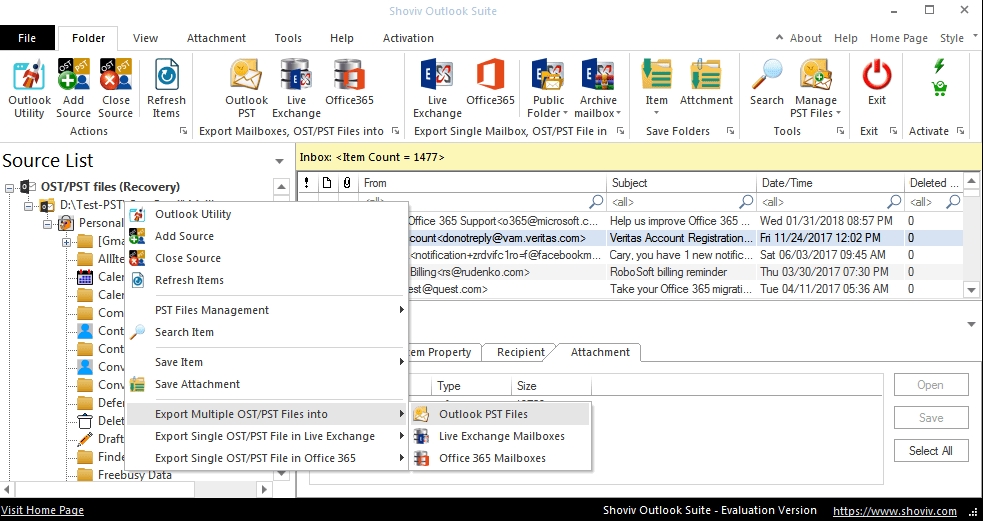983x521 pixels.
Task: Click the Save attachment button
Action: [931, 418]
